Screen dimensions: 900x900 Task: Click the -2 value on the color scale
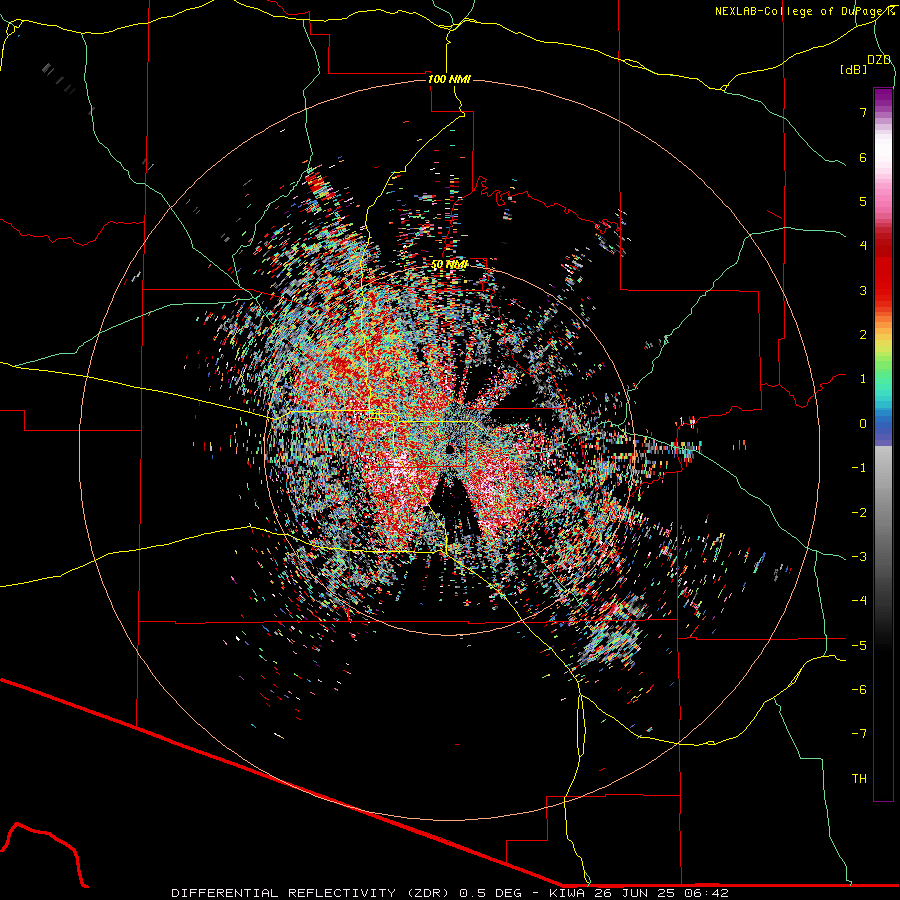[x=859, y=512]
